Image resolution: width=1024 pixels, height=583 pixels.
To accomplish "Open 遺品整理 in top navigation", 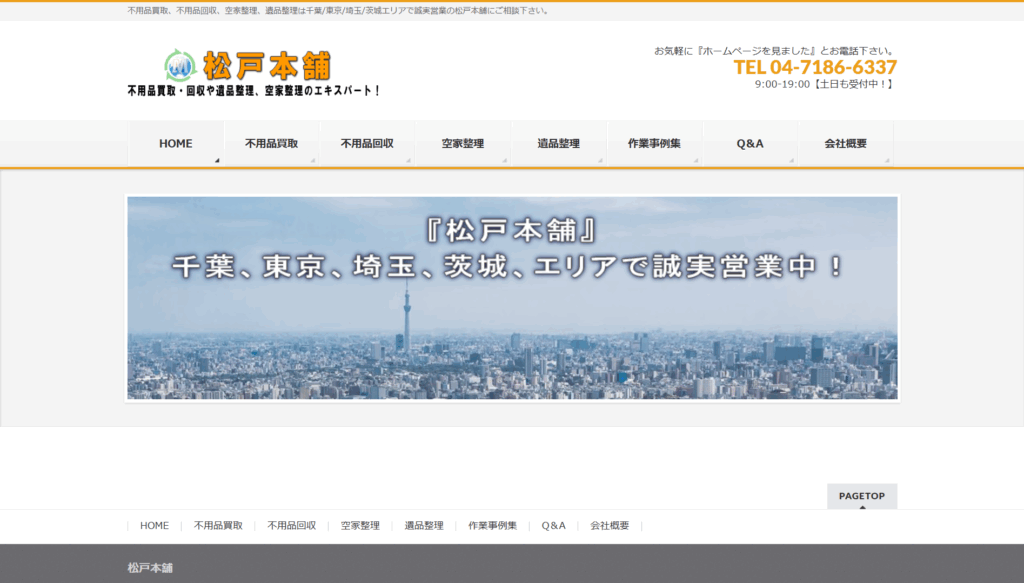I will point(558,144).
